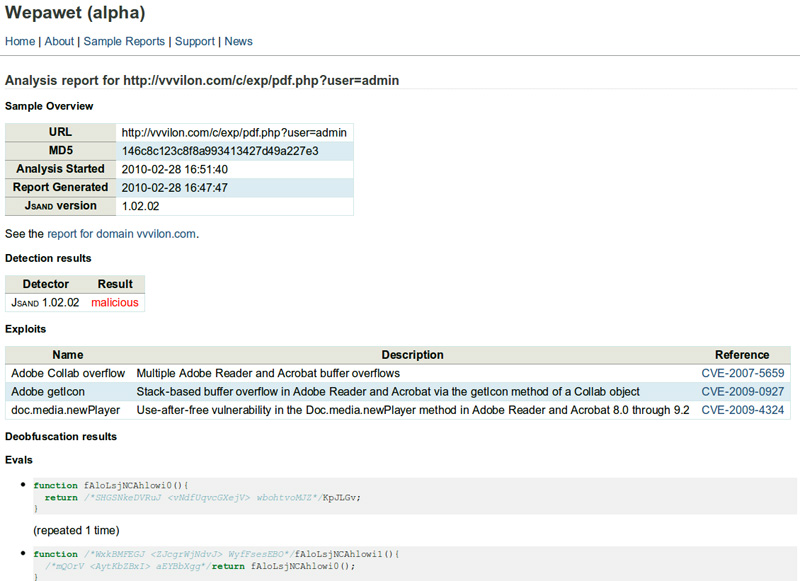Open the Home navigation link

click(19, 41)
